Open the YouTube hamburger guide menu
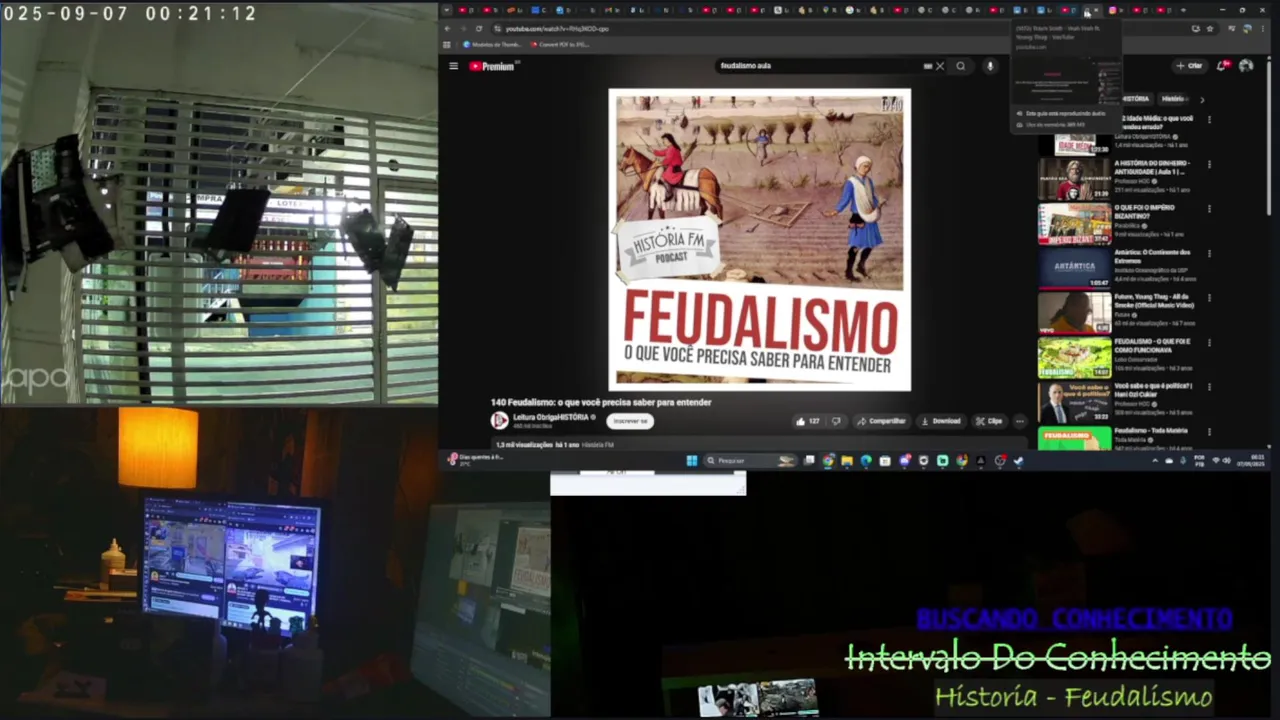The height and width of the screenshot is (720, 1280). [453, 66]
